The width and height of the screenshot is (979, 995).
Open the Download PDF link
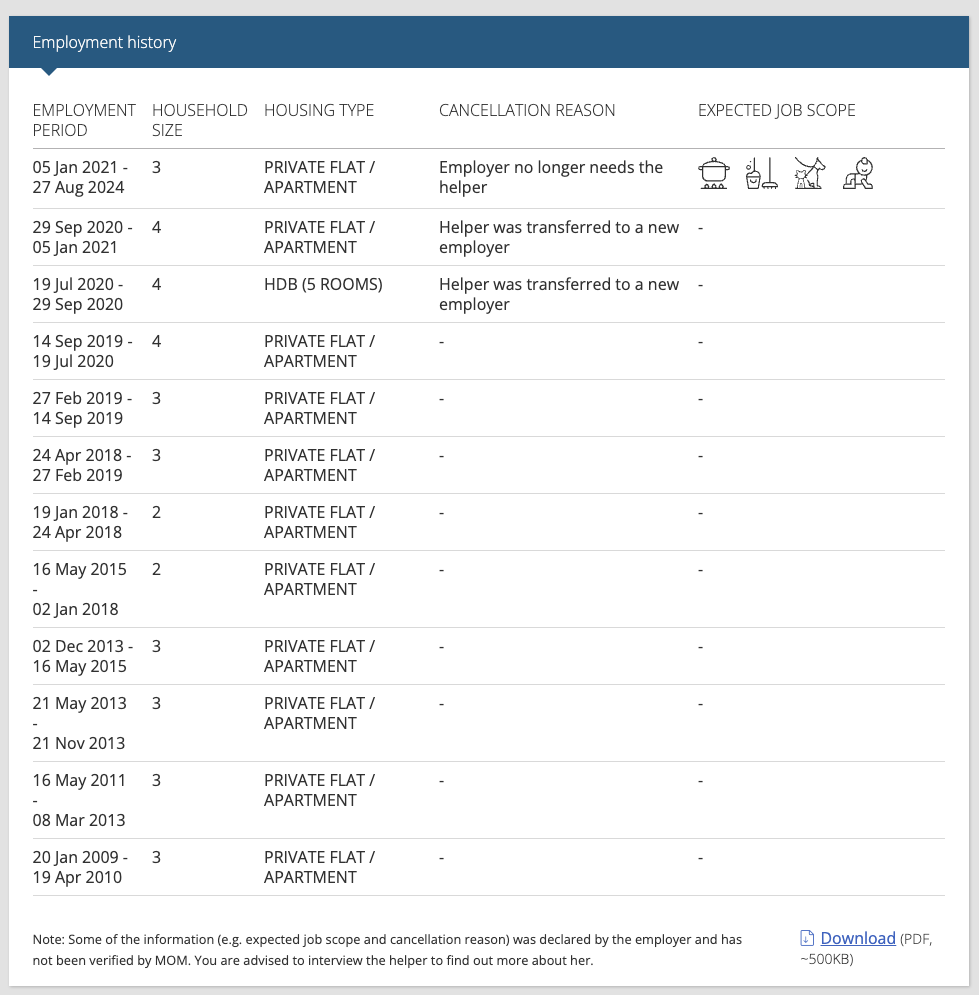858,938
